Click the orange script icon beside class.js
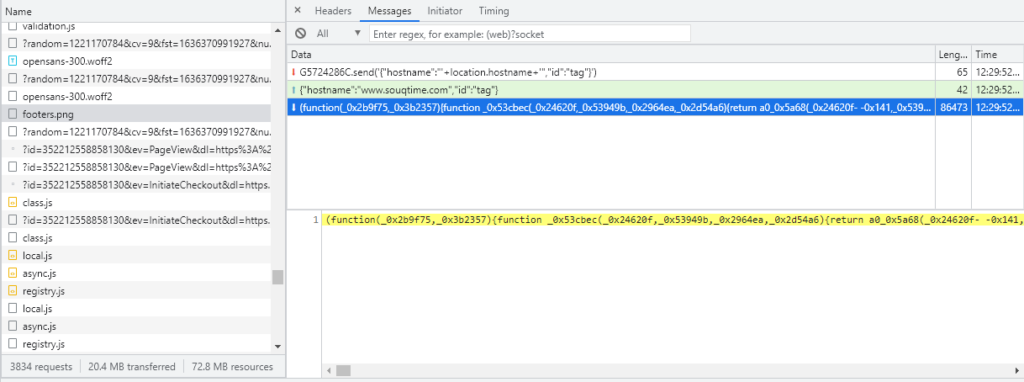 [12, 202]
